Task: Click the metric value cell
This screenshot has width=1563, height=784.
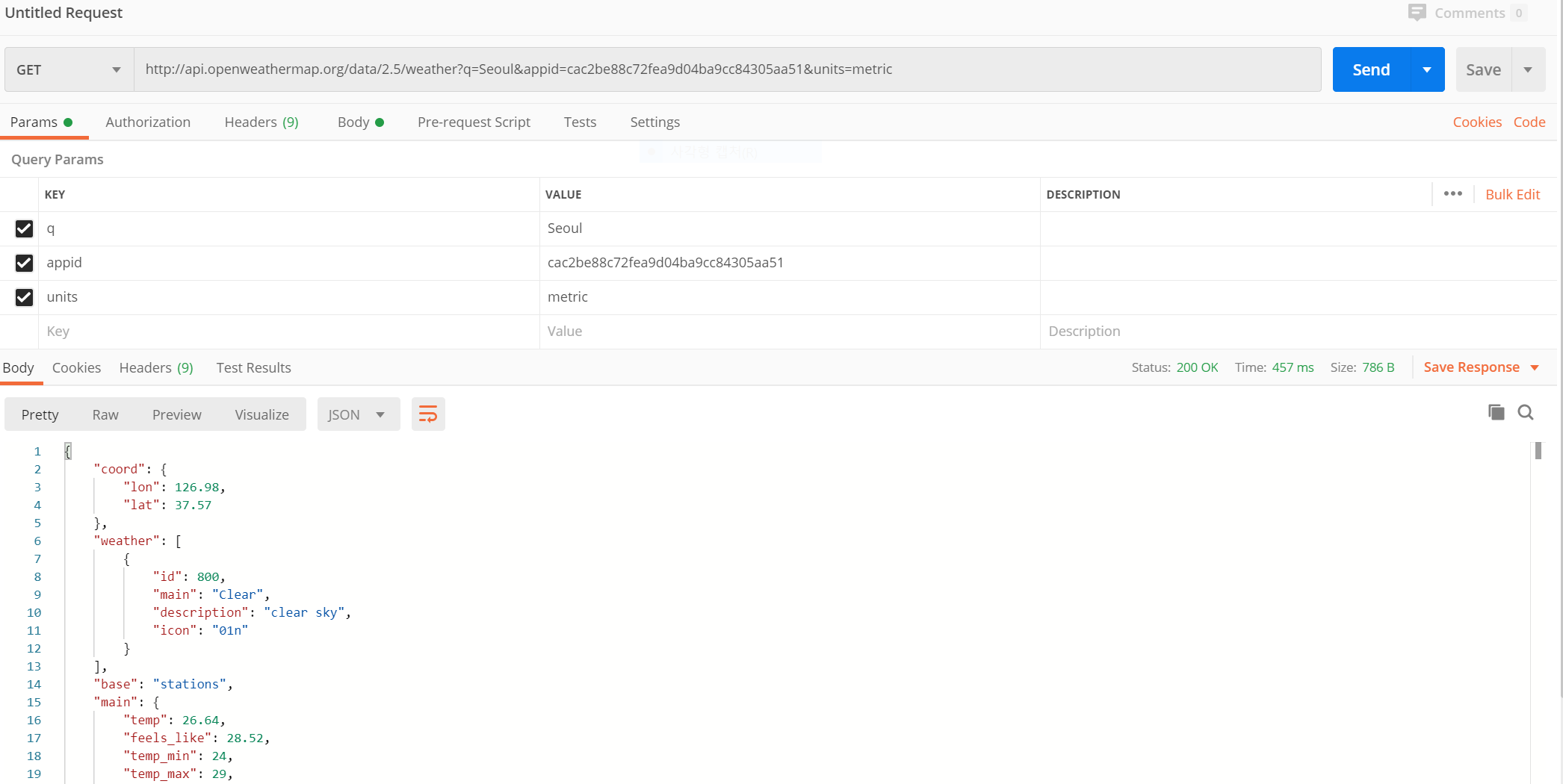Action: point(790,297)
